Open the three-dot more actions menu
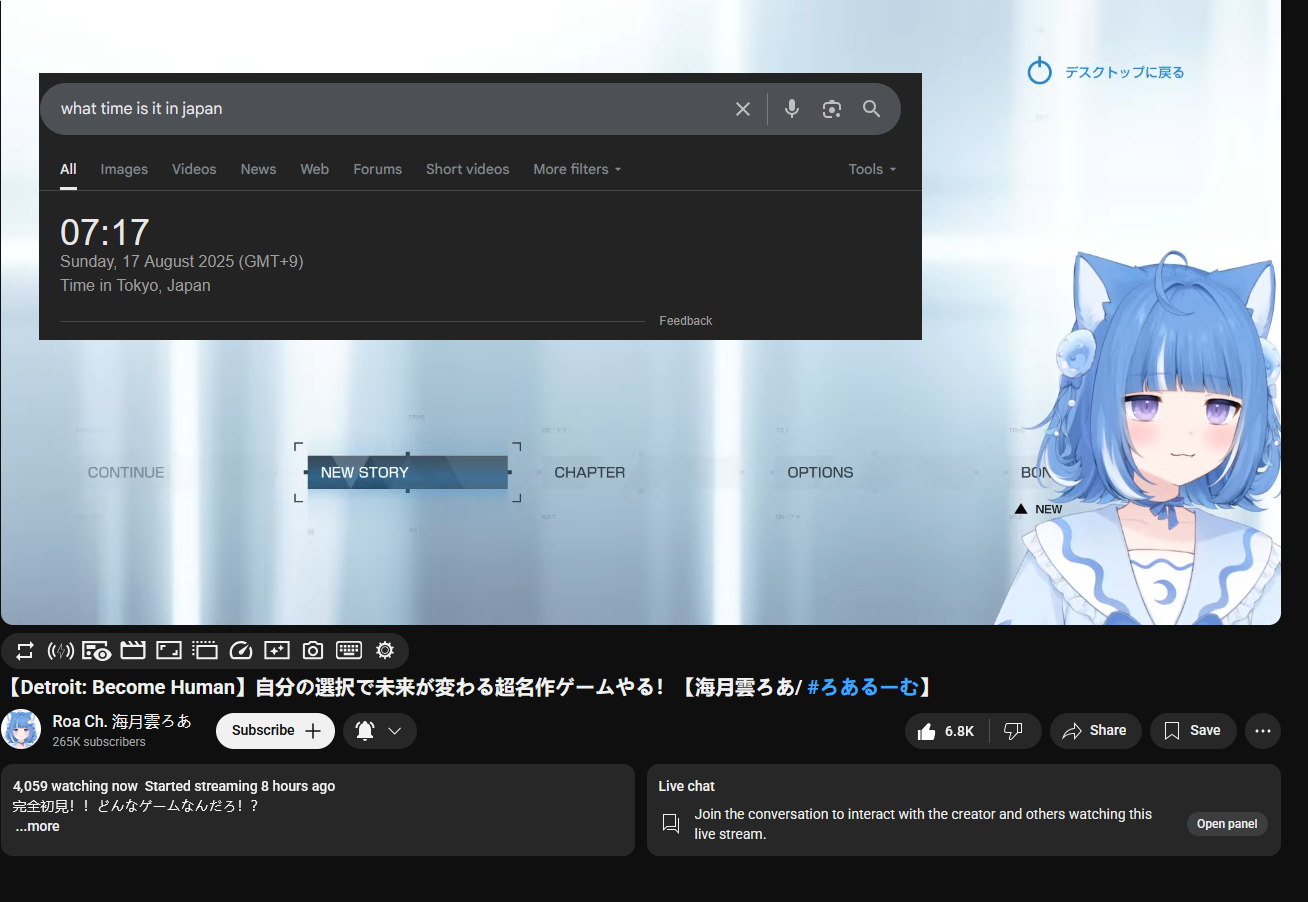1308x902 pixels. (1262, 731)
